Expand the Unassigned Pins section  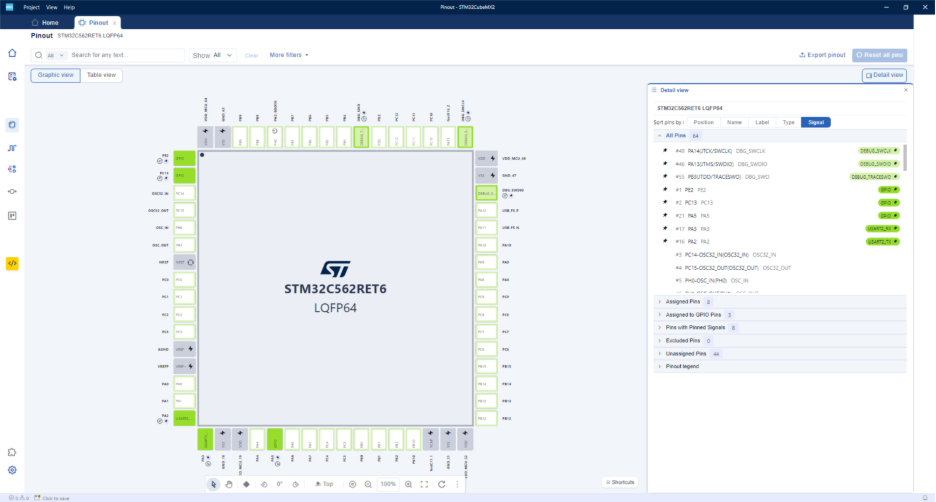[x=660, y=354]
